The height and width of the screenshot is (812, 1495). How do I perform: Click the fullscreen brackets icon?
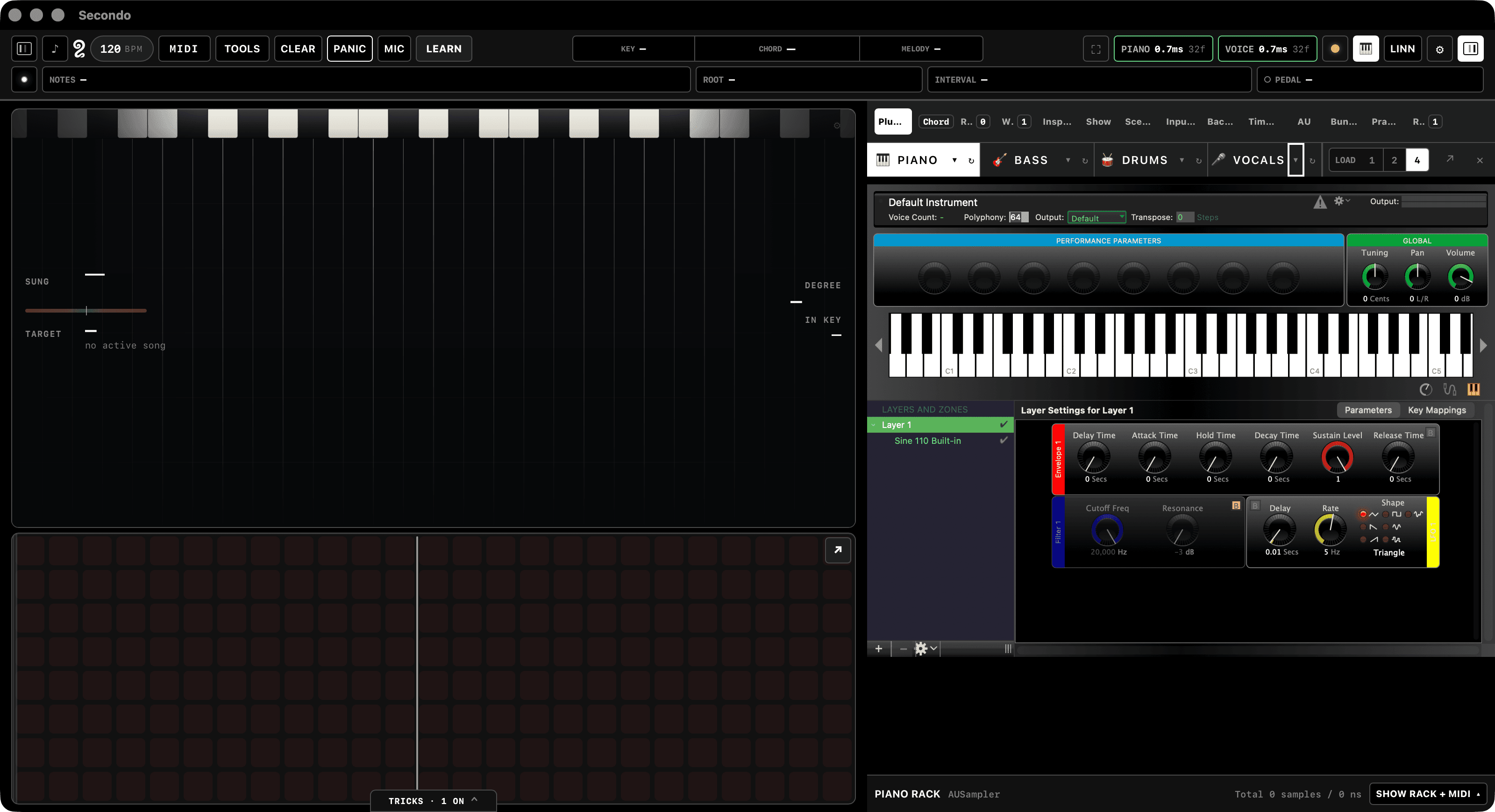[1096, 49]
